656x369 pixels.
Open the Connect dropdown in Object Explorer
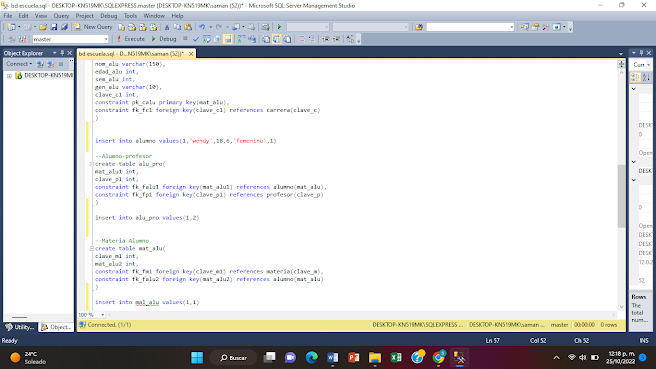click(19, 64)
